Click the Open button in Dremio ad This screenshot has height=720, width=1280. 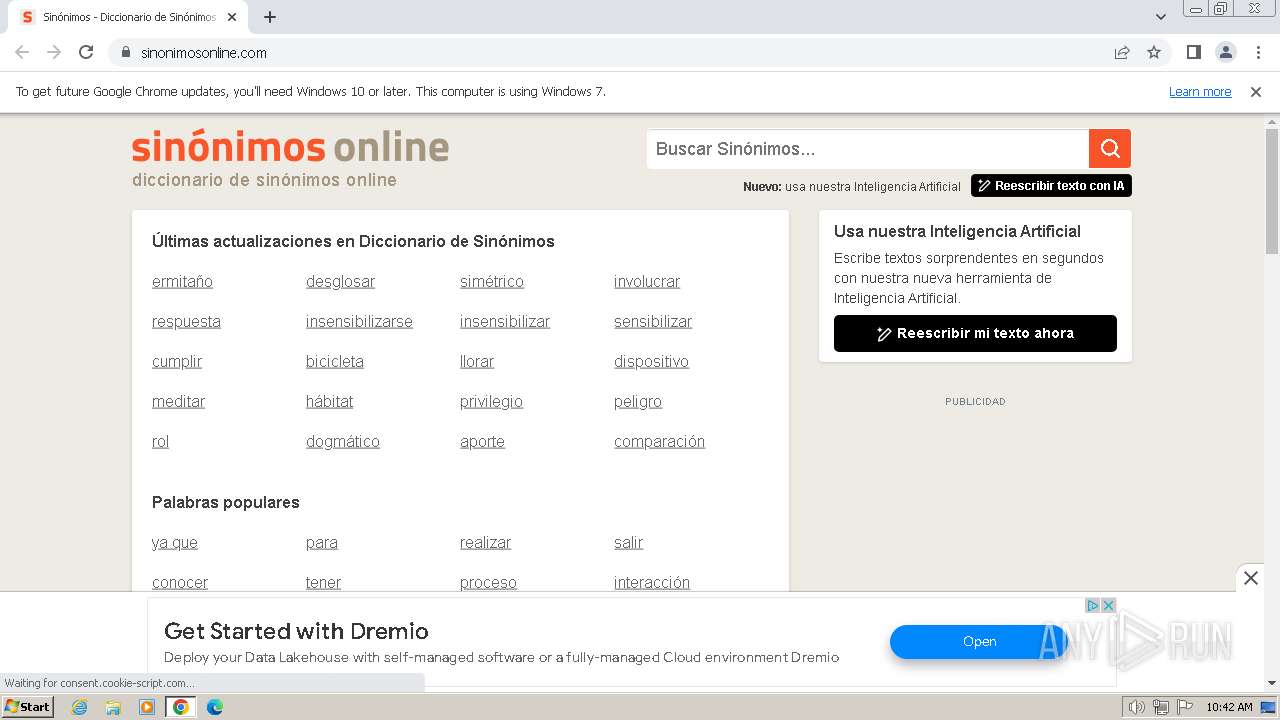(x=979, y=642)
